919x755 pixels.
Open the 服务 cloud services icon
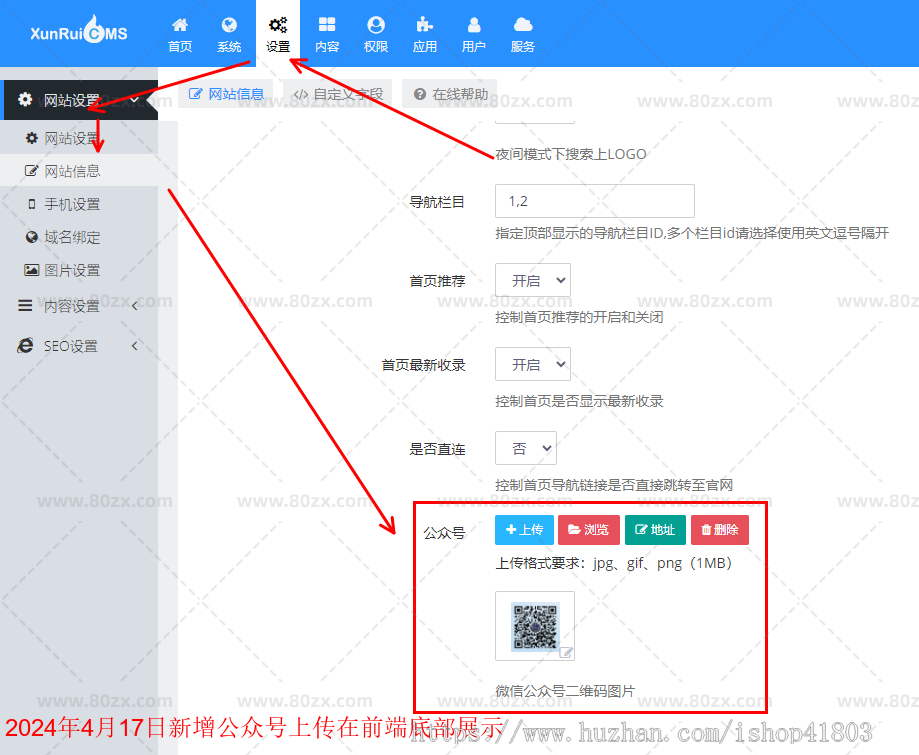521,32
